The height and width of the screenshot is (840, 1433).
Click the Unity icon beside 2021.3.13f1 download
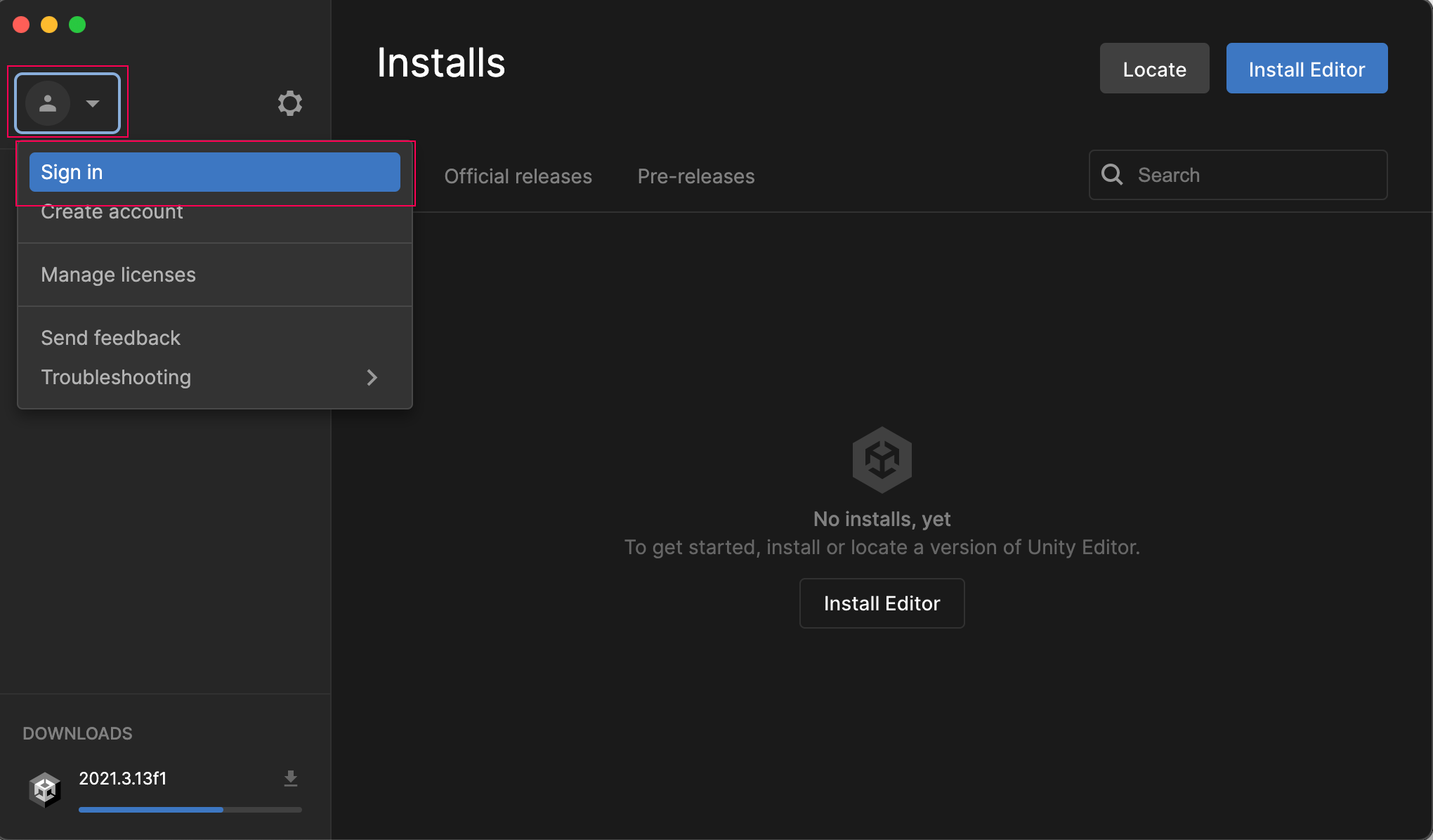coord(45,789)
